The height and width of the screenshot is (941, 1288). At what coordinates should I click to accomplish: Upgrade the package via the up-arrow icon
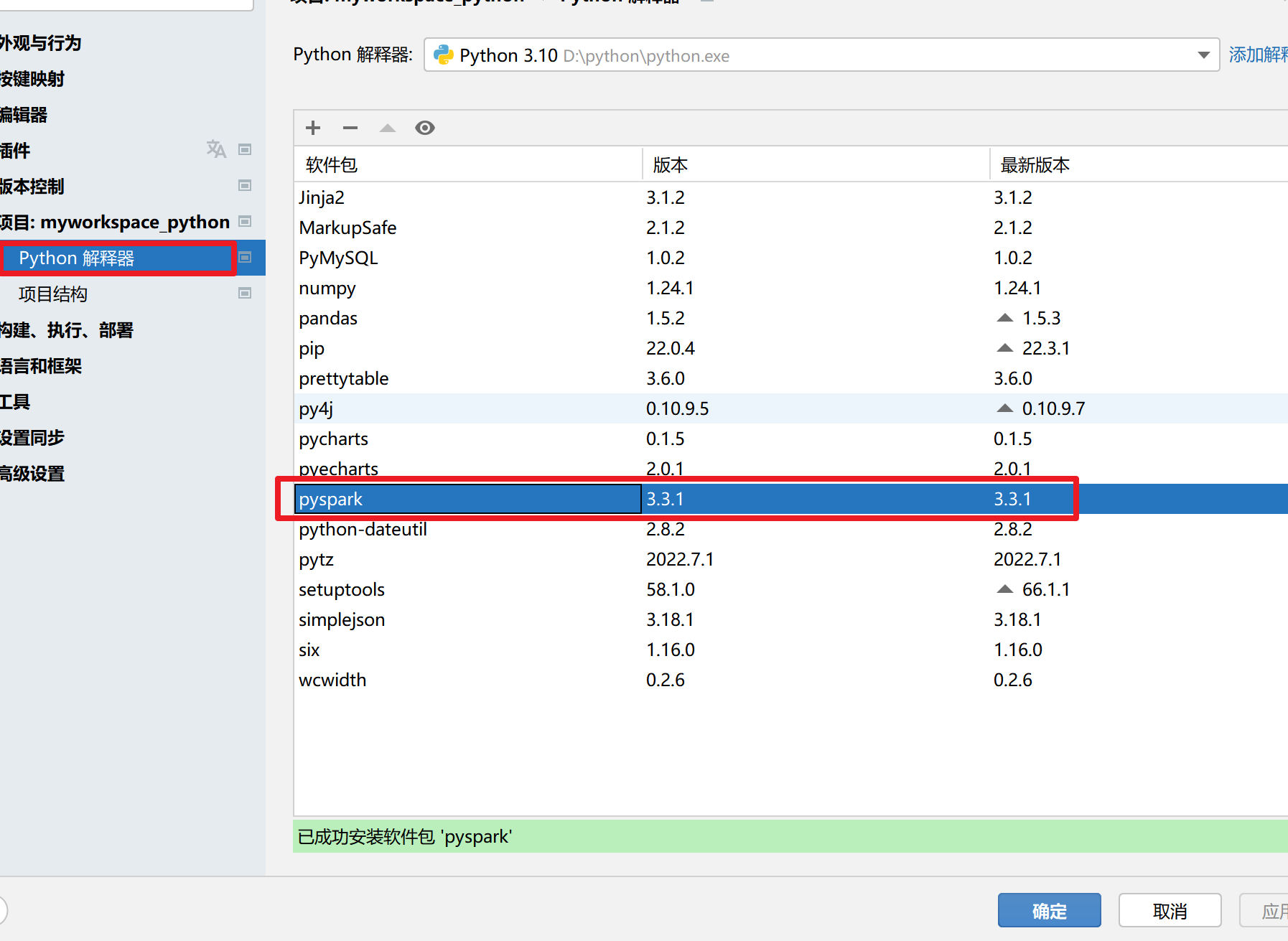pos(387,127)
